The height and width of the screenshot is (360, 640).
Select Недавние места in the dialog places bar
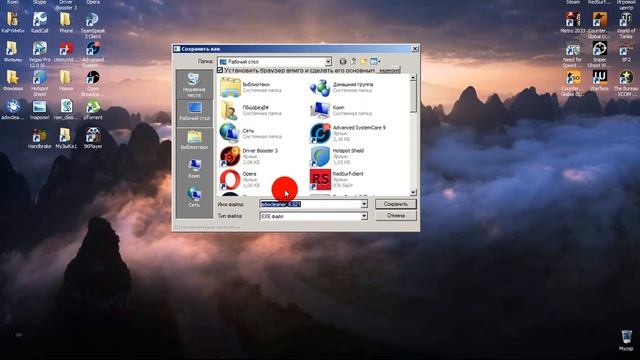click(x=194, y=85)
